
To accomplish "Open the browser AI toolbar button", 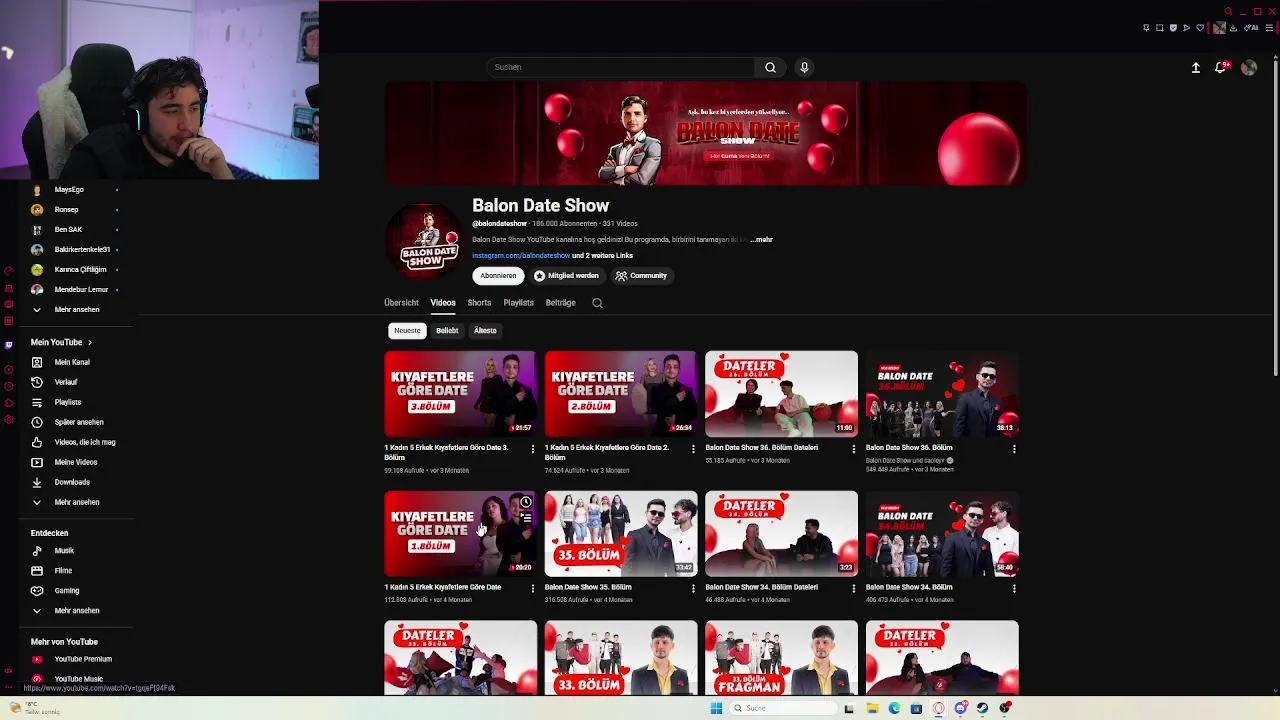I will click(x=1252, y=28).
